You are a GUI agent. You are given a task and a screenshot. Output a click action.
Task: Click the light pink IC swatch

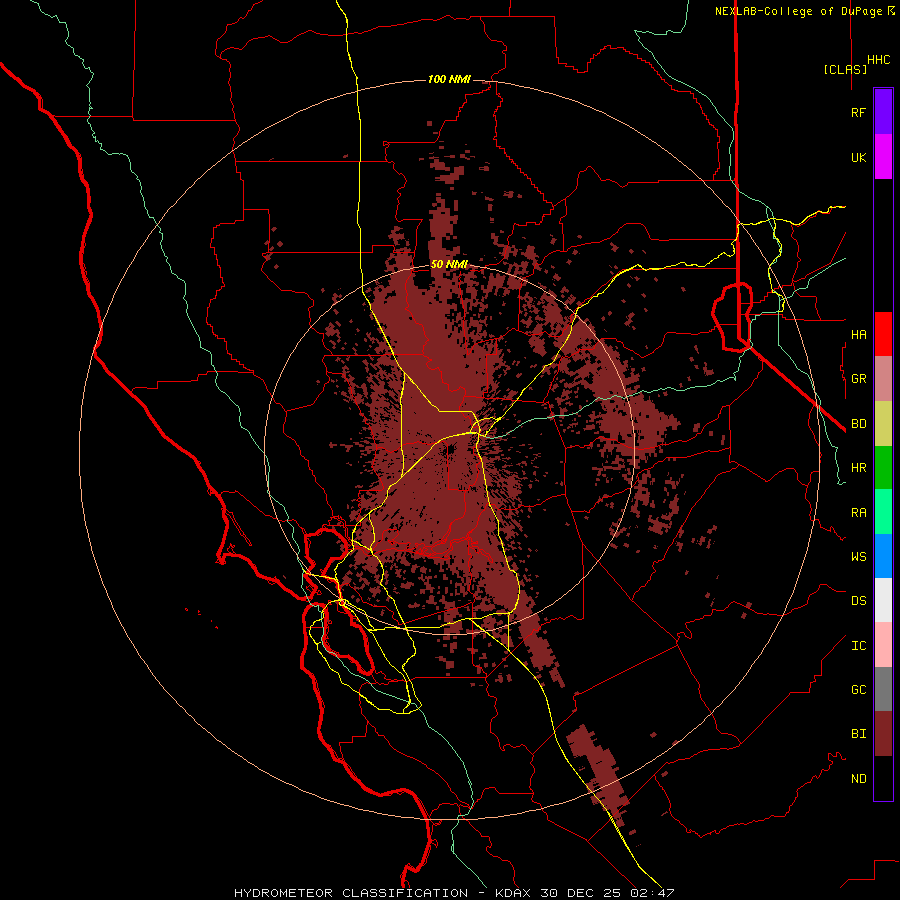[883, 645]
